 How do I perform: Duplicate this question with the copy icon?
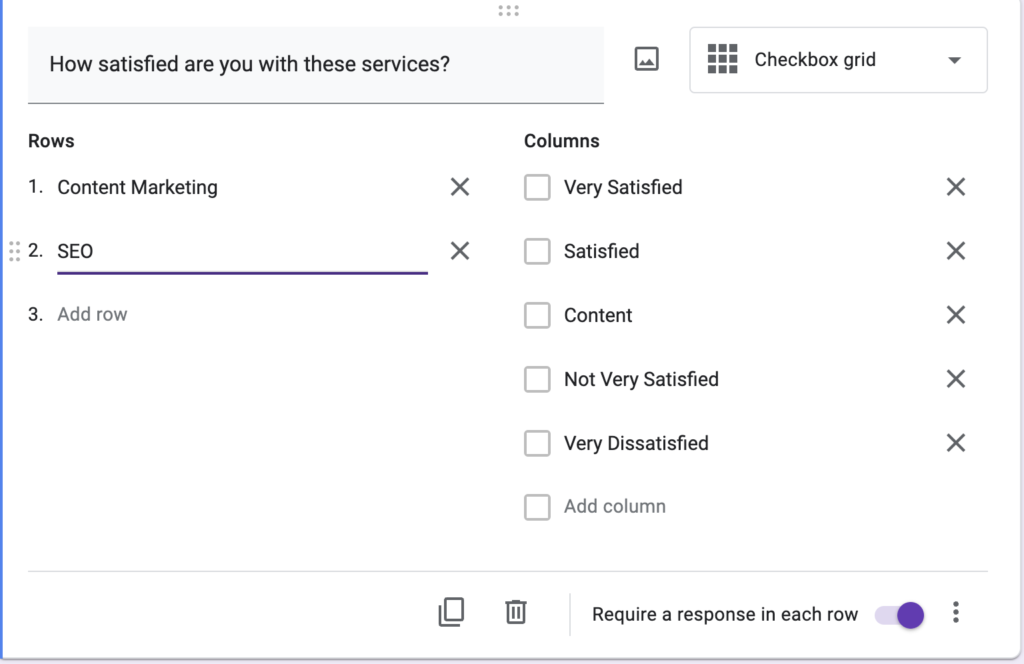[x=451, y=612]
